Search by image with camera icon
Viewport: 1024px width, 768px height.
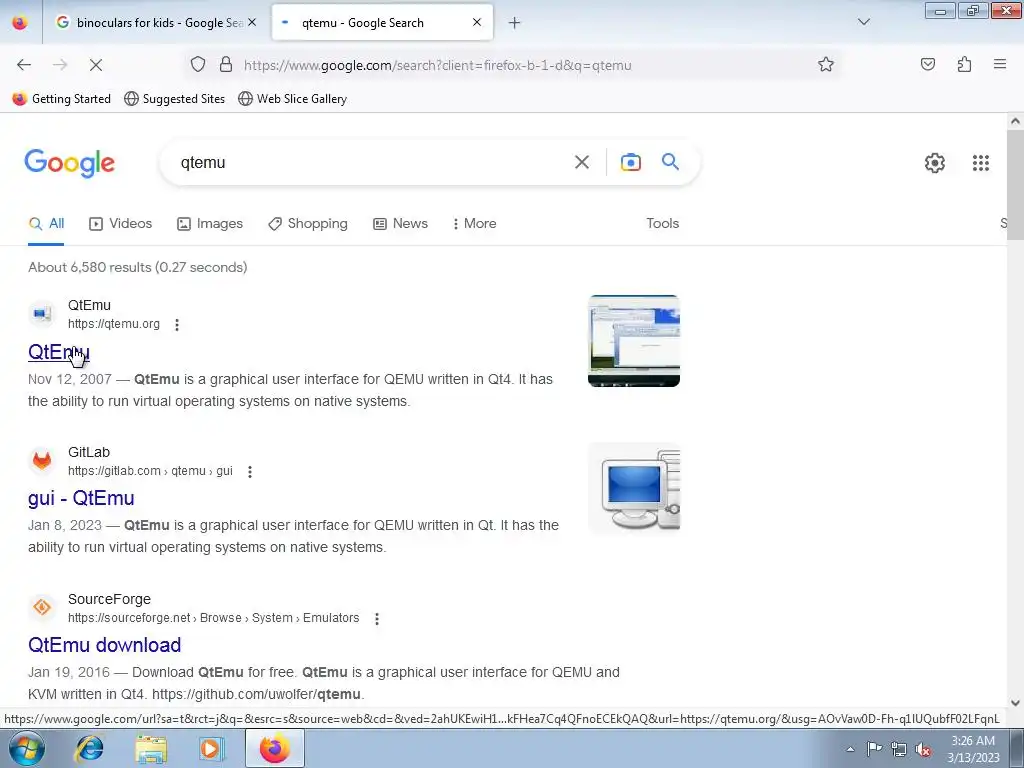(x=630, y=162)
